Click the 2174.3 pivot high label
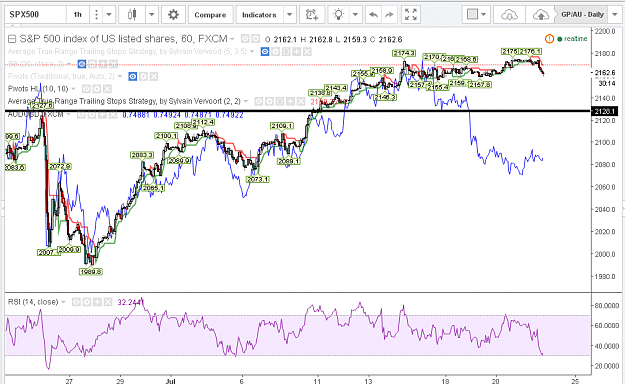The width and height of the screenshot is (625, 384). 404,53
